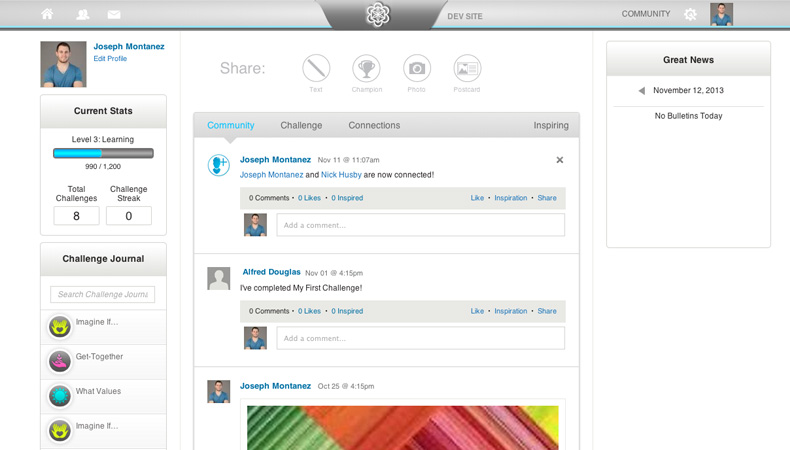Switch to the Community tab
The width and height of the screenshot is (790, 450).
(x=231, y=125)
